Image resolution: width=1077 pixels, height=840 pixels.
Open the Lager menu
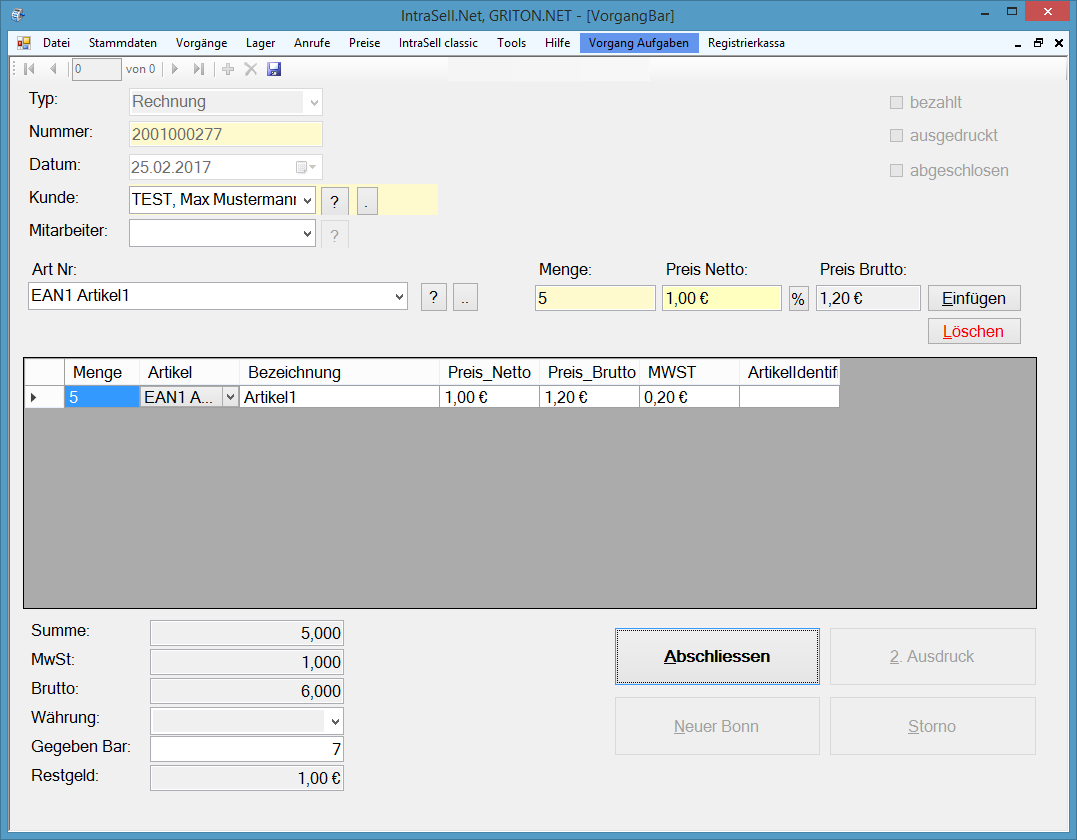point(260,43)
